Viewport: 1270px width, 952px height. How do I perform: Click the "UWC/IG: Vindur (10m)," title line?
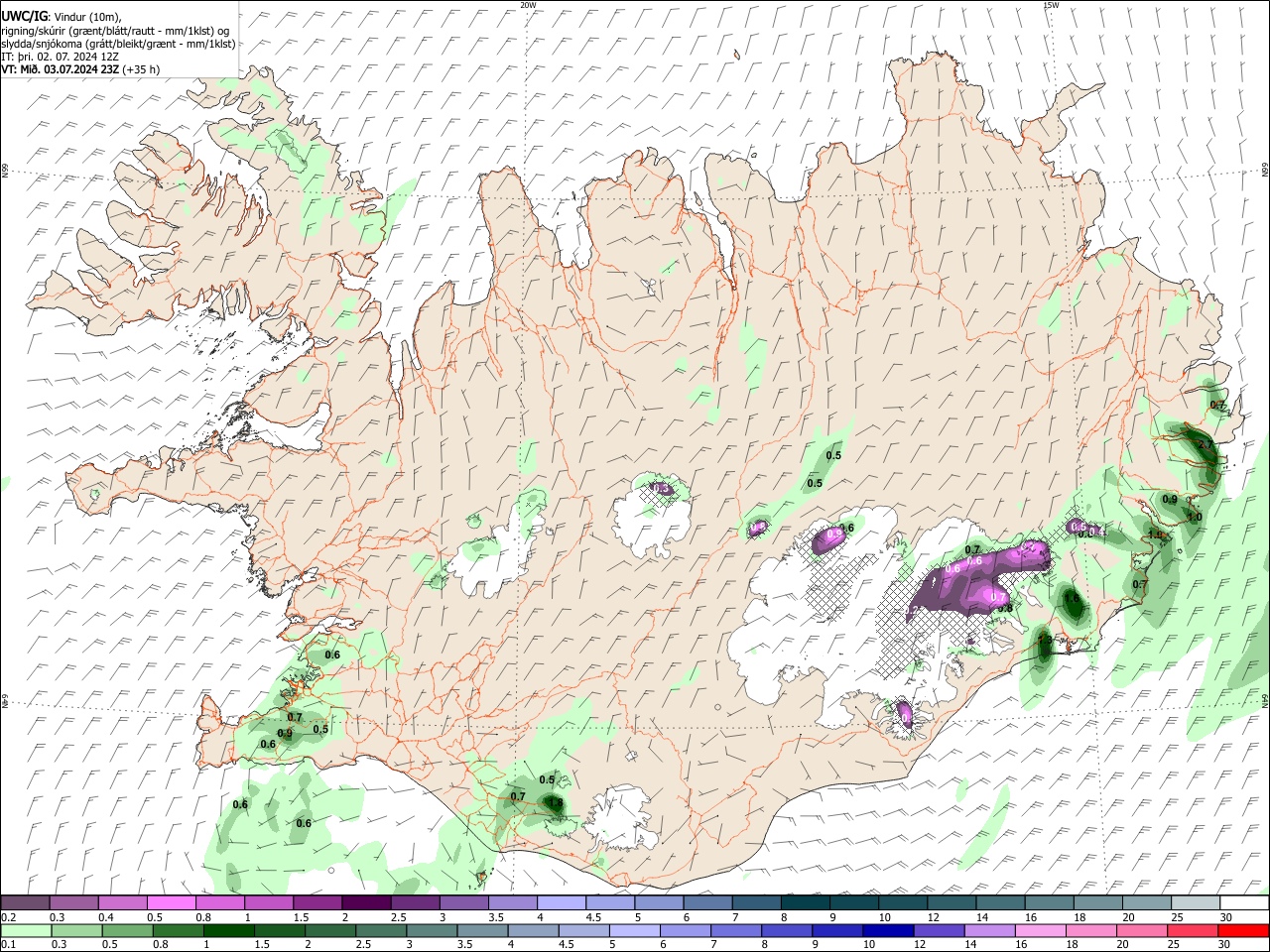pyautogui.click(x=62, y=17)
